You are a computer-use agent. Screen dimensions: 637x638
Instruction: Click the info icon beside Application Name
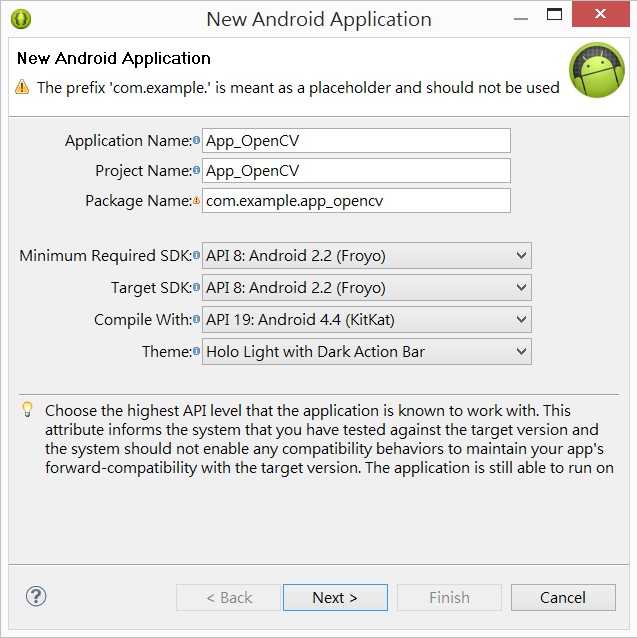[196, 140]
